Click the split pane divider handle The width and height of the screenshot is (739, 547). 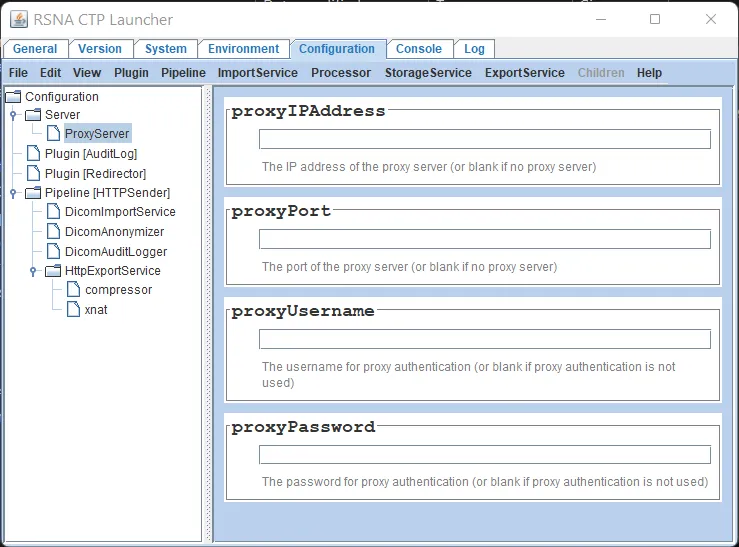coord(208,314)
